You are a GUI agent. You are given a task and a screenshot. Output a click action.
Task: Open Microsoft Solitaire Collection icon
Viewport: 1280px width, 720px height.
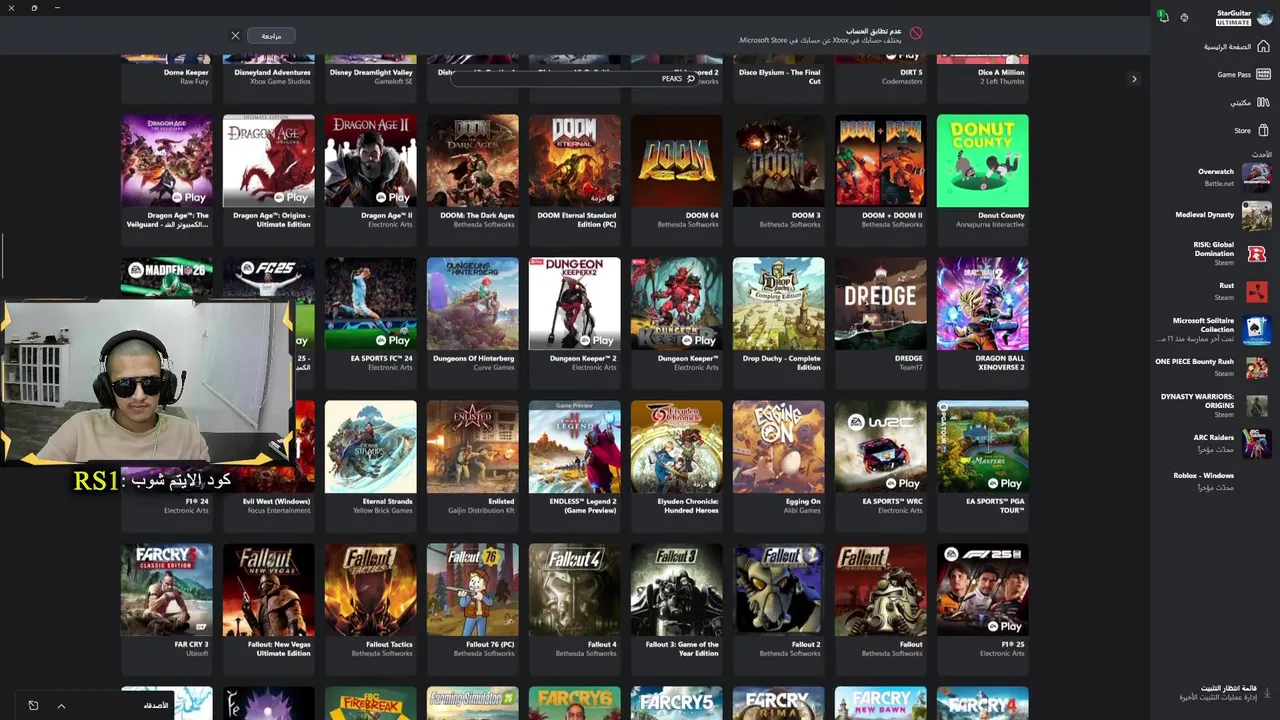1256,329
